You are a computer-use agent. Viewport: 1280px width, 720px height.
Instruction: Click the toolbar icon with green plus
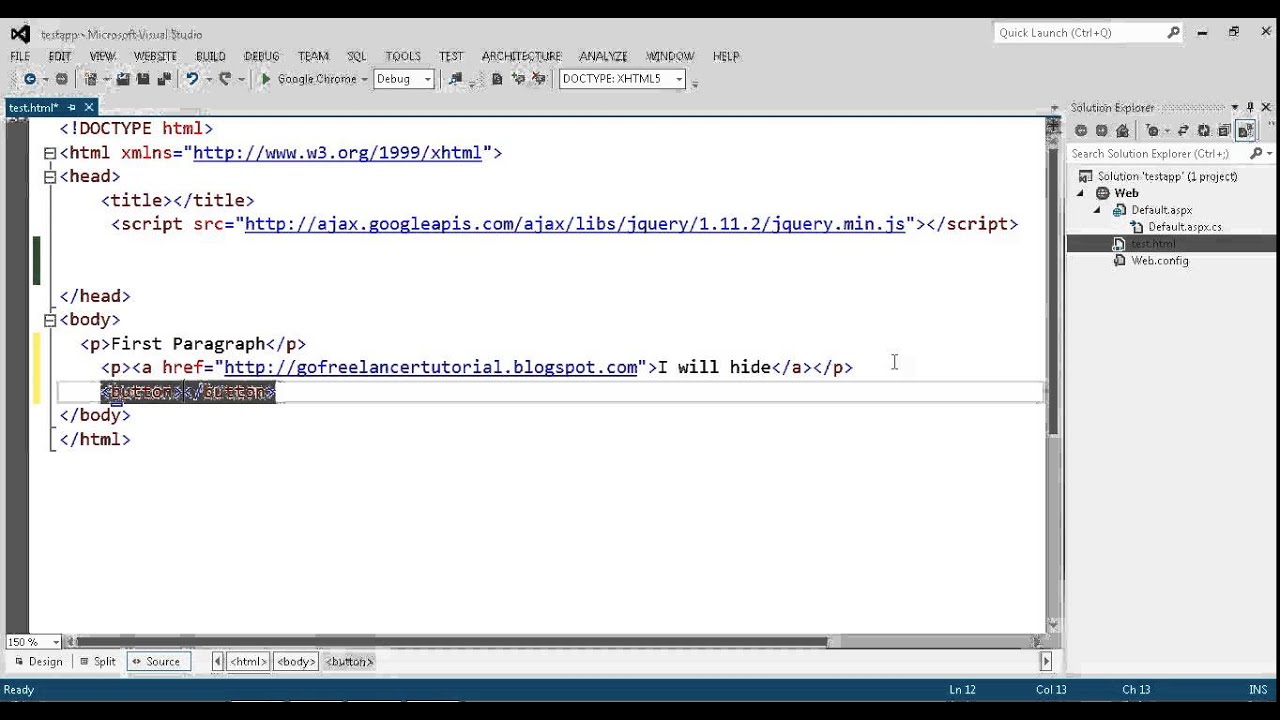click(x=518, y=79)
